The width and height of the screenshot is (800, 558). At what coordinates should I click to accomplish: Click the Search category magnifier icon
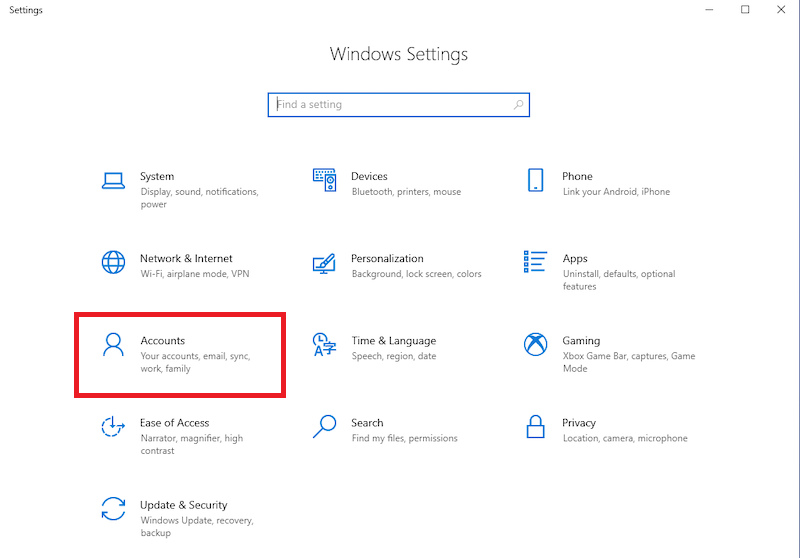pos(324,427)
